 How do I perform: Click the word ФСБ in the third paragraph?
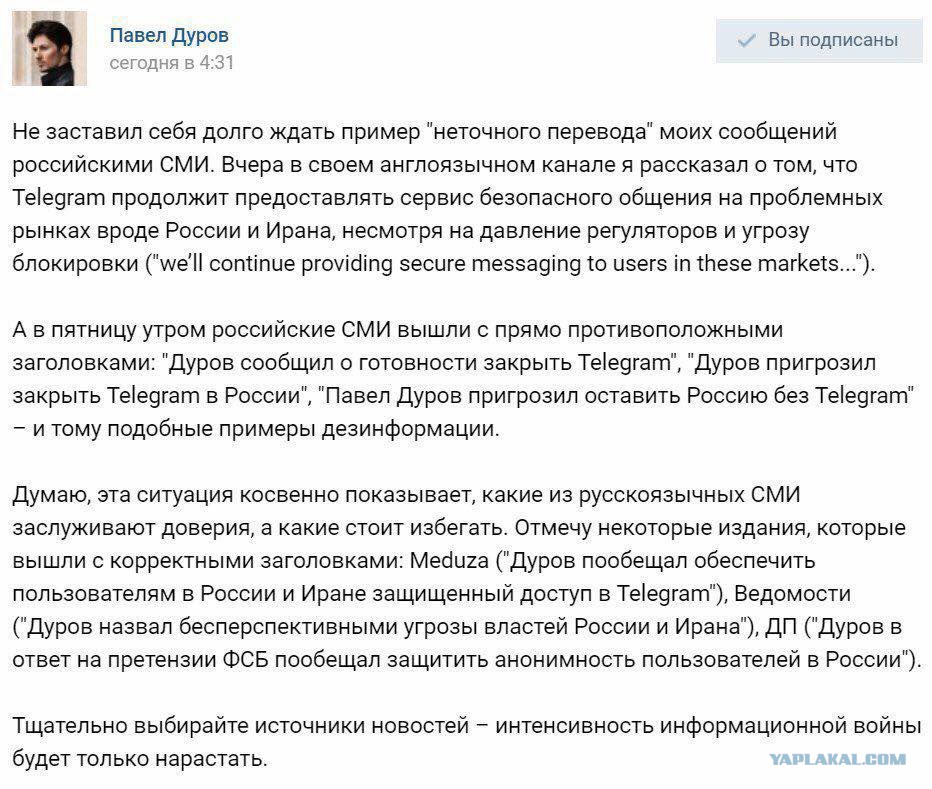(x=245, y=659)
